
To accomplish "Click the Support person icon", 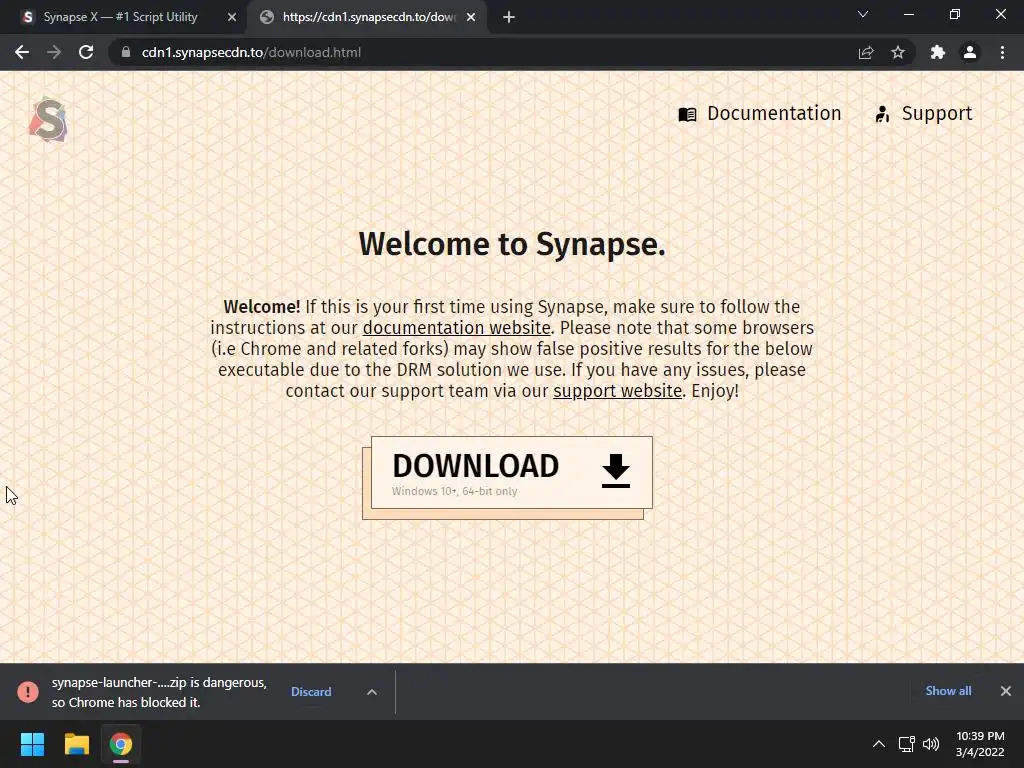I will 882,114.
